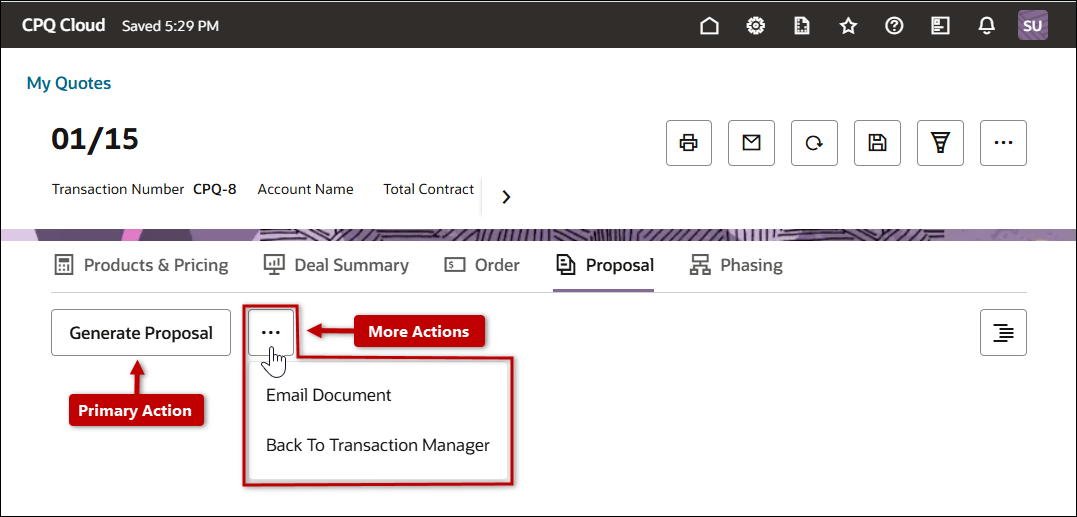Click the Generate Proposal button
Screen dimensions: 1077x517
coord(141,333)
